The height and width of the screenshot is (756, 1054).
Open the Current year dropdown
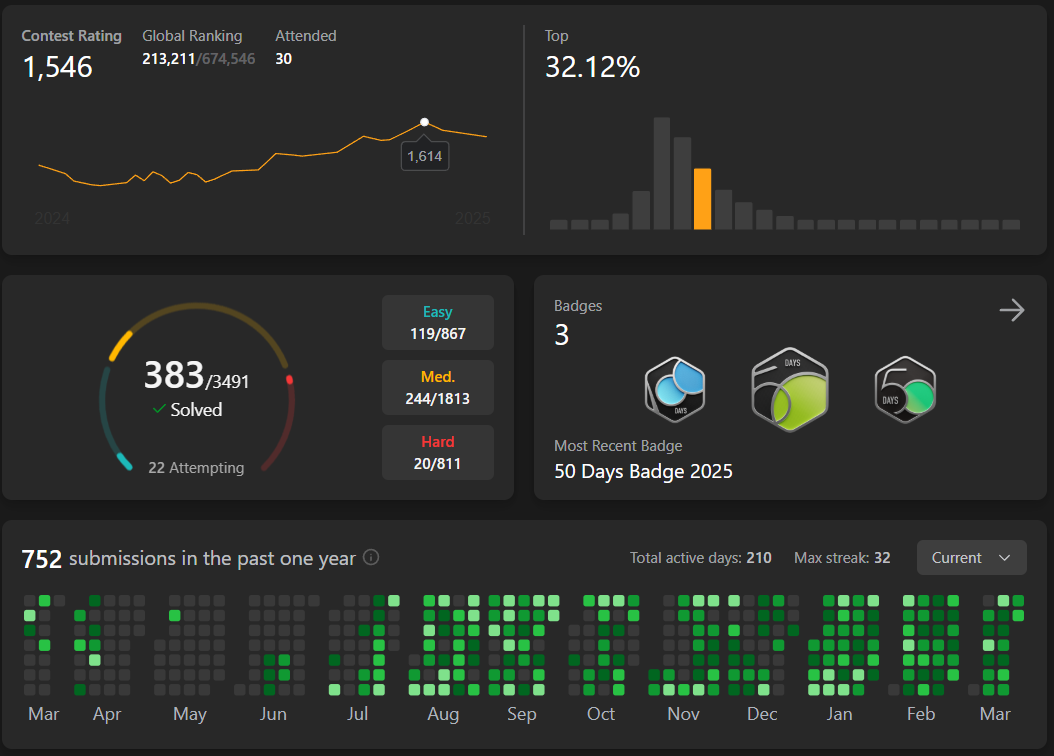tap(971, 558)
